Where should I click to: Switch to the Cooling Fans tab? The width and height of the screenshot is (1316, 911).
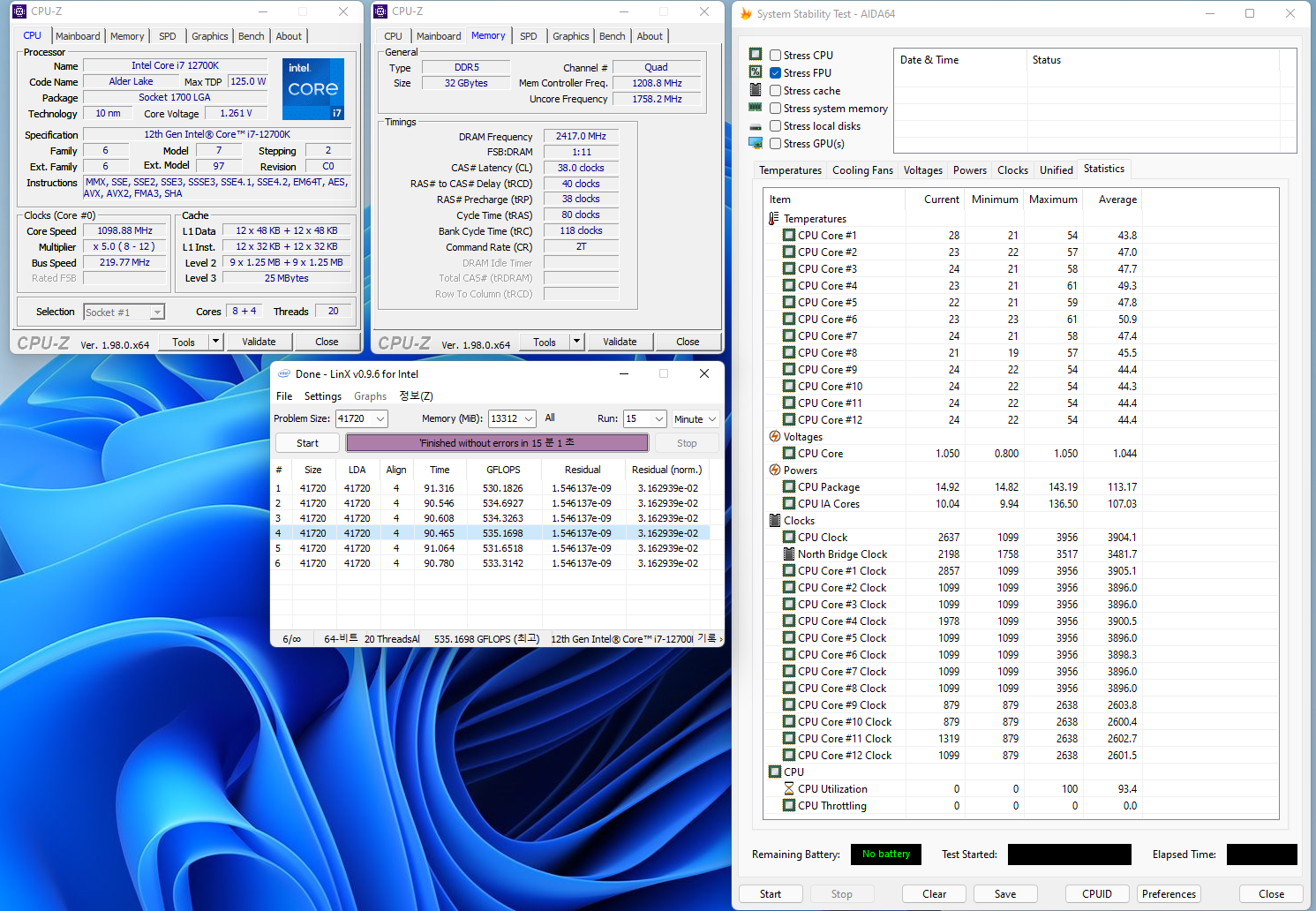point(862,170)
